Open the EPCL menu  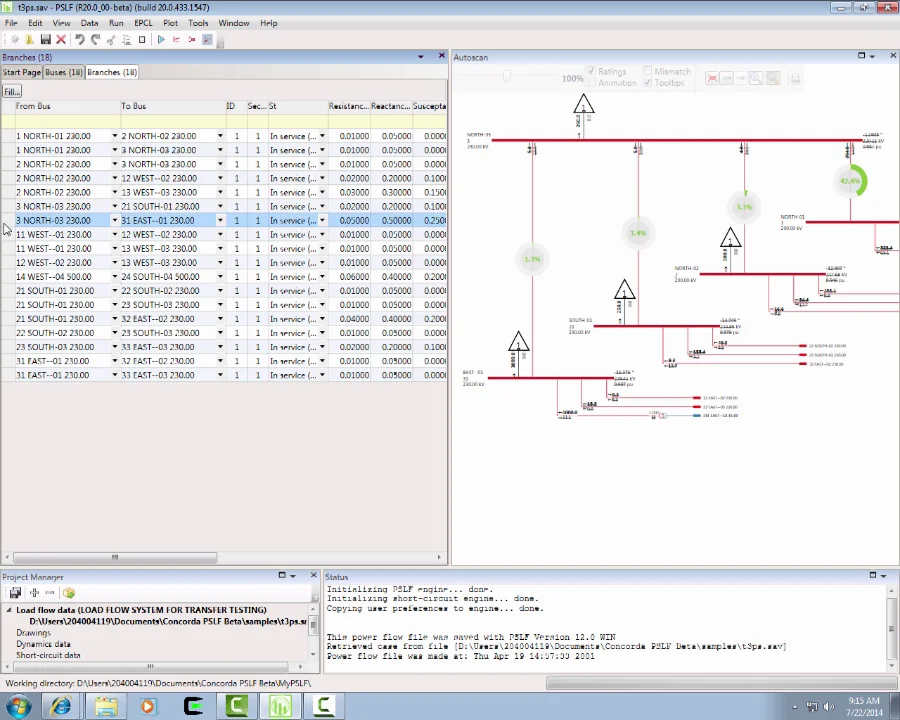(143, 23)
